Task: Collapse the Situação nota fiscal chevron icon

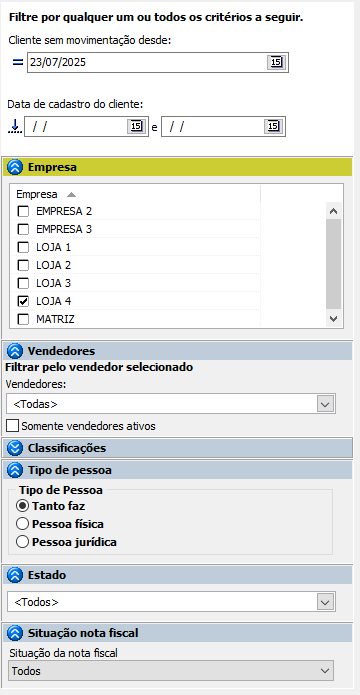Action: (x=15, y=633)
